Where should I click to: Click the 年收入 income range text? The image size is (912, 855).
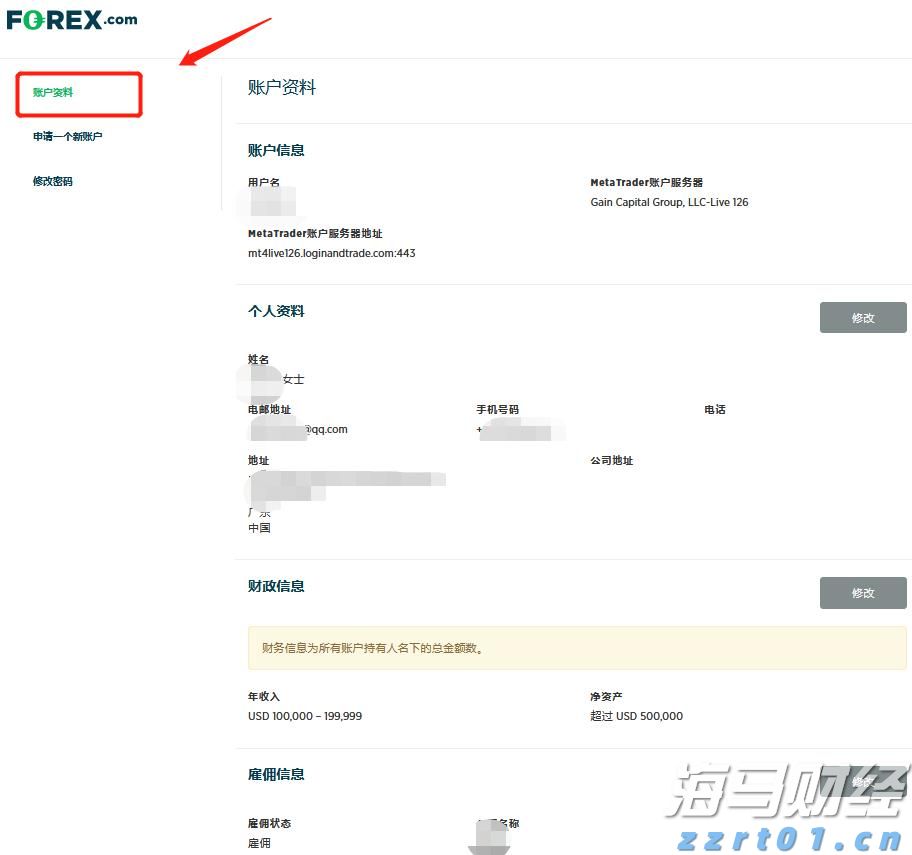pyautogui.click(x=304, y=715)
